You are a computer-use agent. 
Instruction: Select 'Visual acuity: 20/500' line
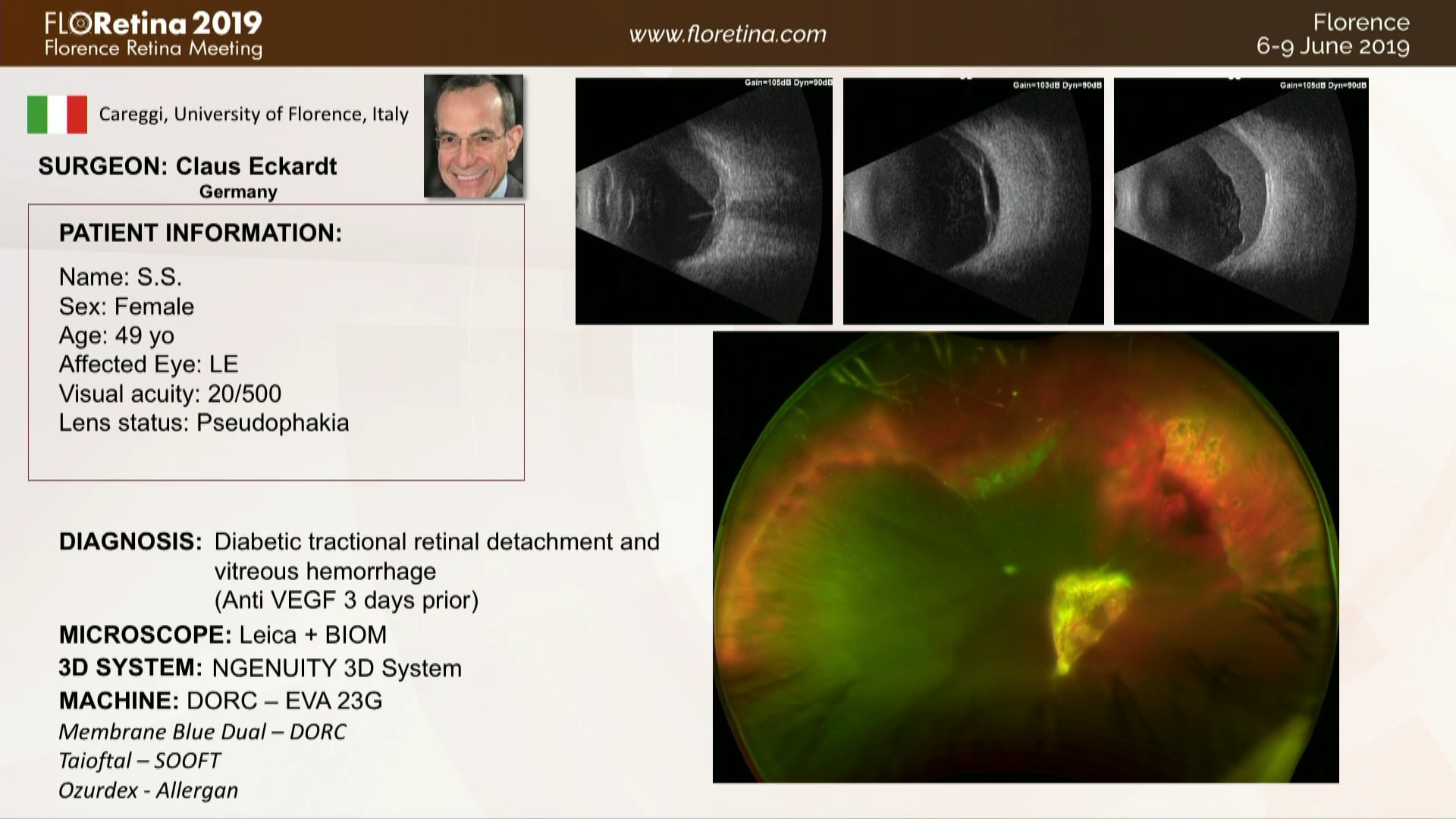point(170,394)
